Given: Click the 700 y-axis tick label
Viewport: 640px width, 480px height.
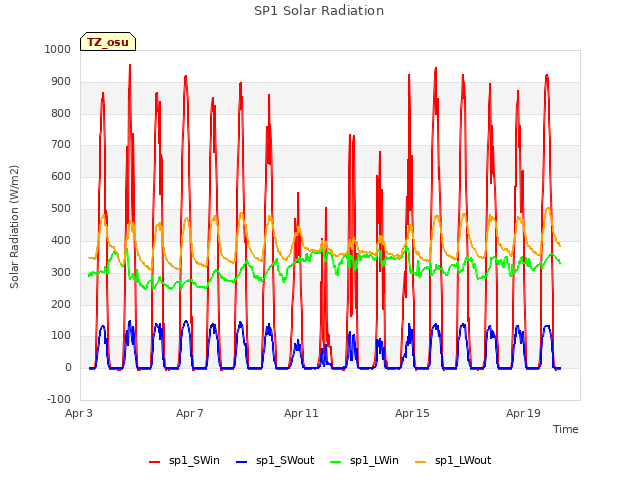Looking at the screenshot, I should coord(61,144).
